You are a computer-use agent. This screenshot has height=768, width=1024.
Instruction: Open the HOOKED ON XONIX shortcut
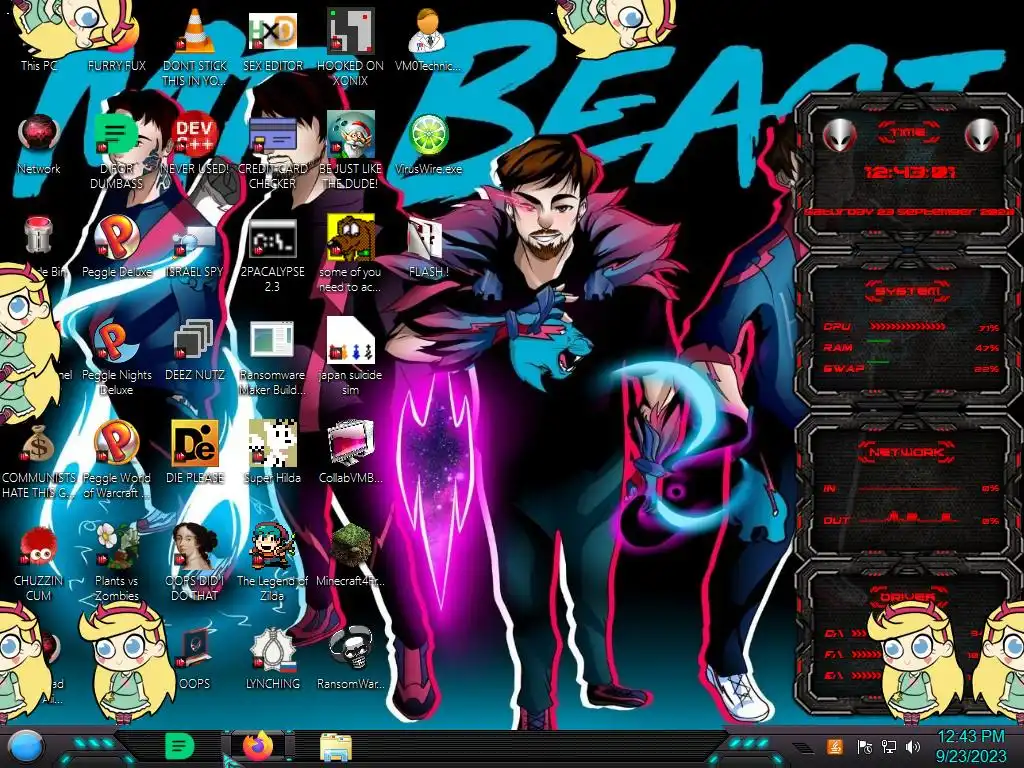click(x=350, y=47)
